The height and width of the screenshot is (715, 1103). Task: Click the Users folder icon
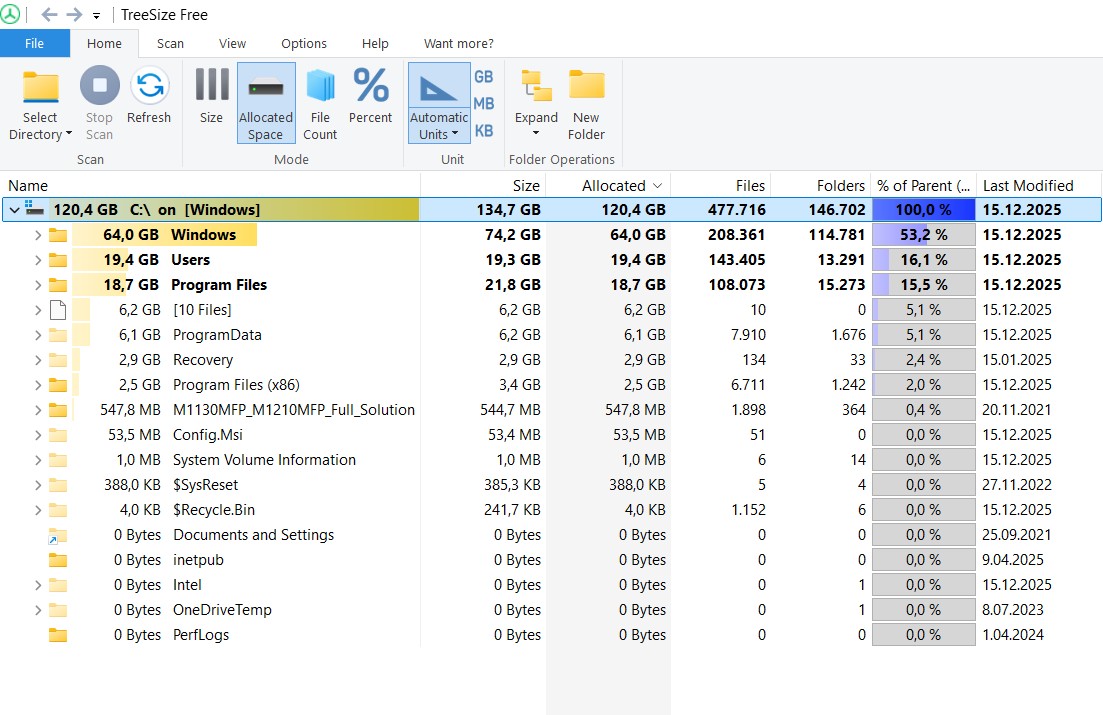(x=58, y=260)
